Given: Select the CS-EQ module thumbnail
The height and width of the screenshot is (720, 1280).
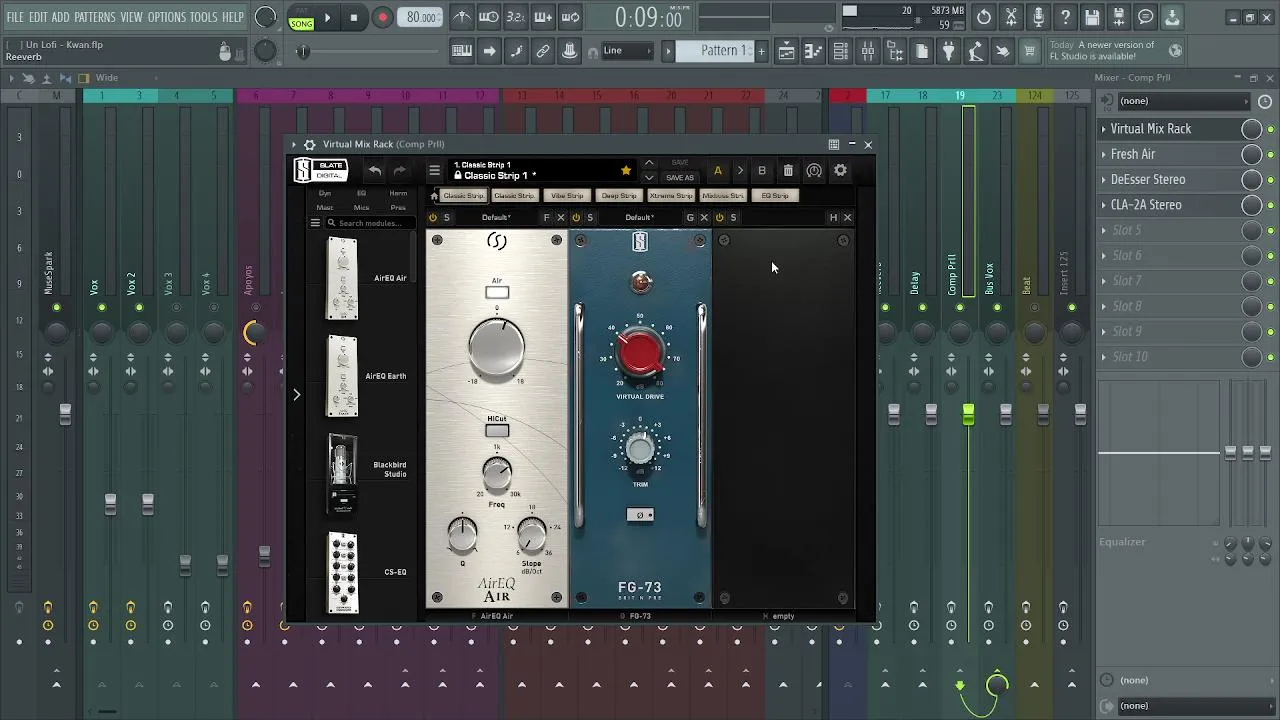Looking at the screenshot, I should [x=342, y=572].
